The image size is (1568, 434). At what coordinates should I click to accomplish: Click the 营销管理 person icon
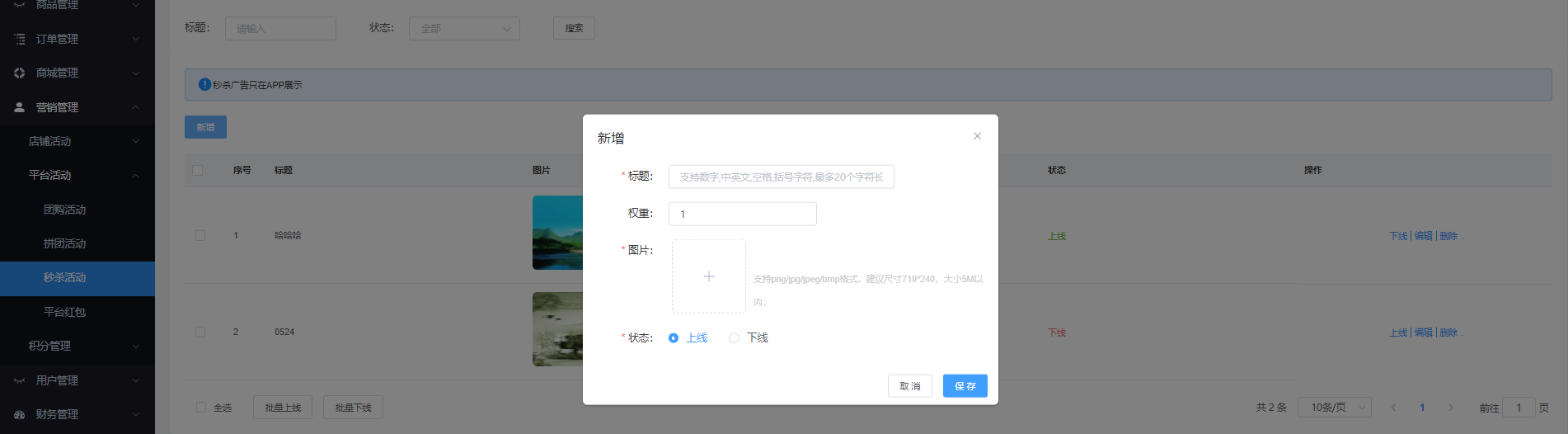tap(20, 107)
